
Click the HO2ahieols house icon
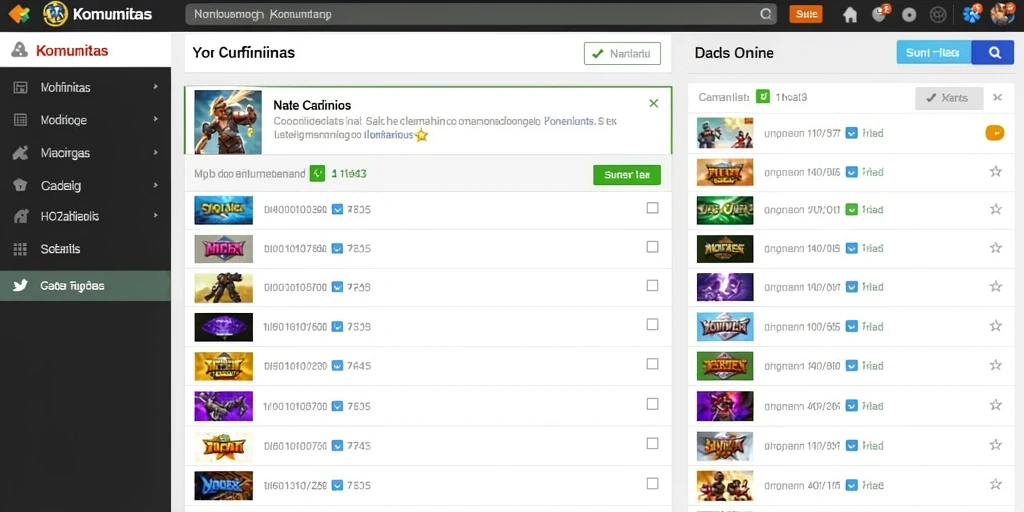click(20, 216)
